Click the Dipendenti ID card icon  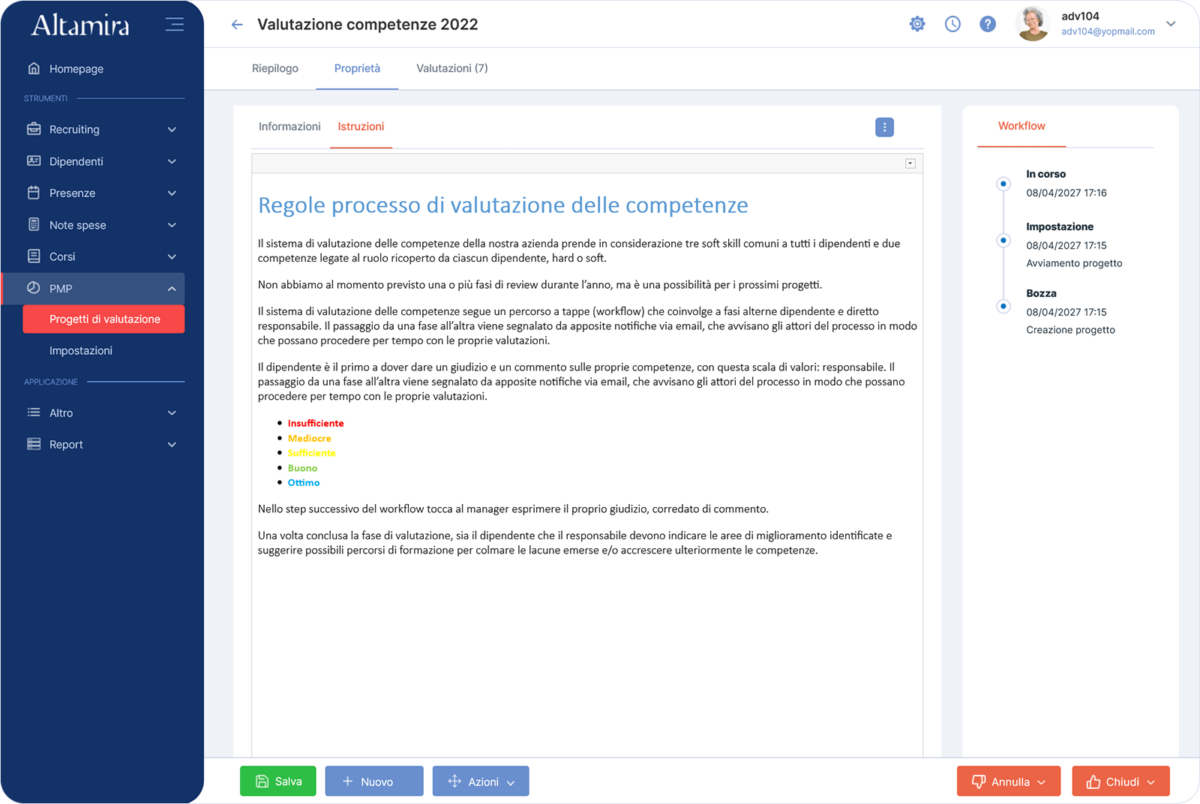point(34,161)
